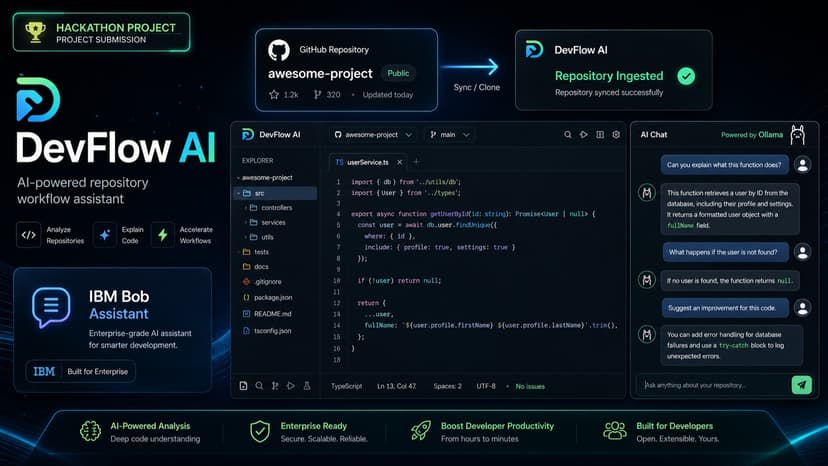
Task: Click the green Repository Ingested checkmark
Action: point(686,76)
